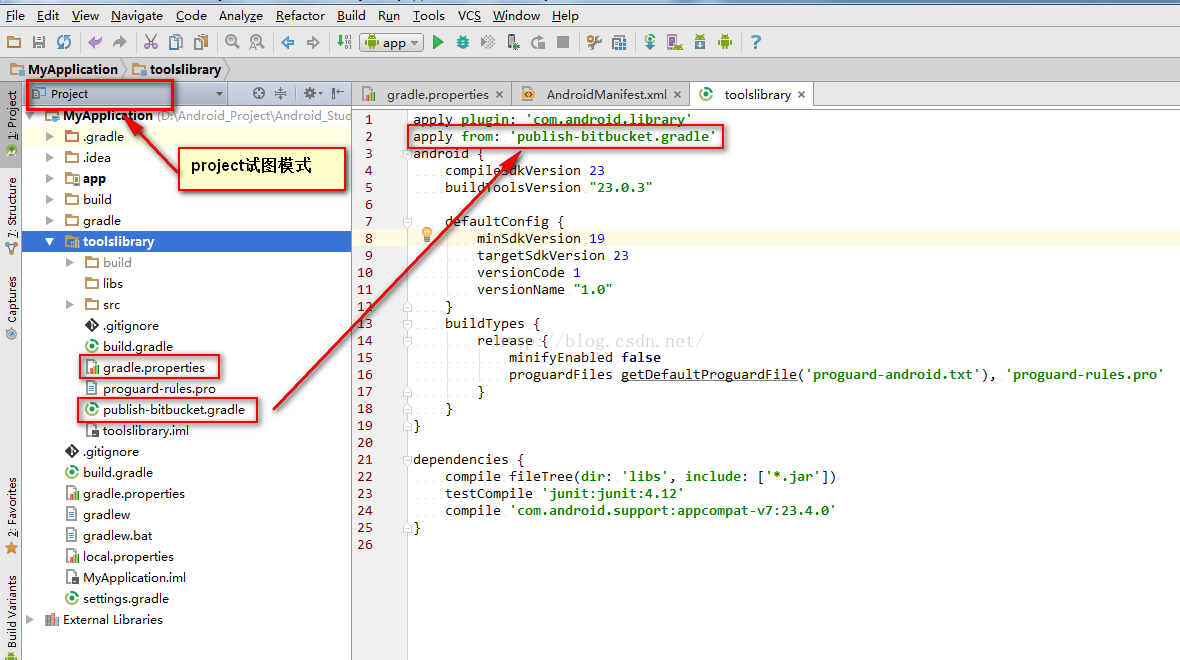Click the Save All toolbar icon

38,43
